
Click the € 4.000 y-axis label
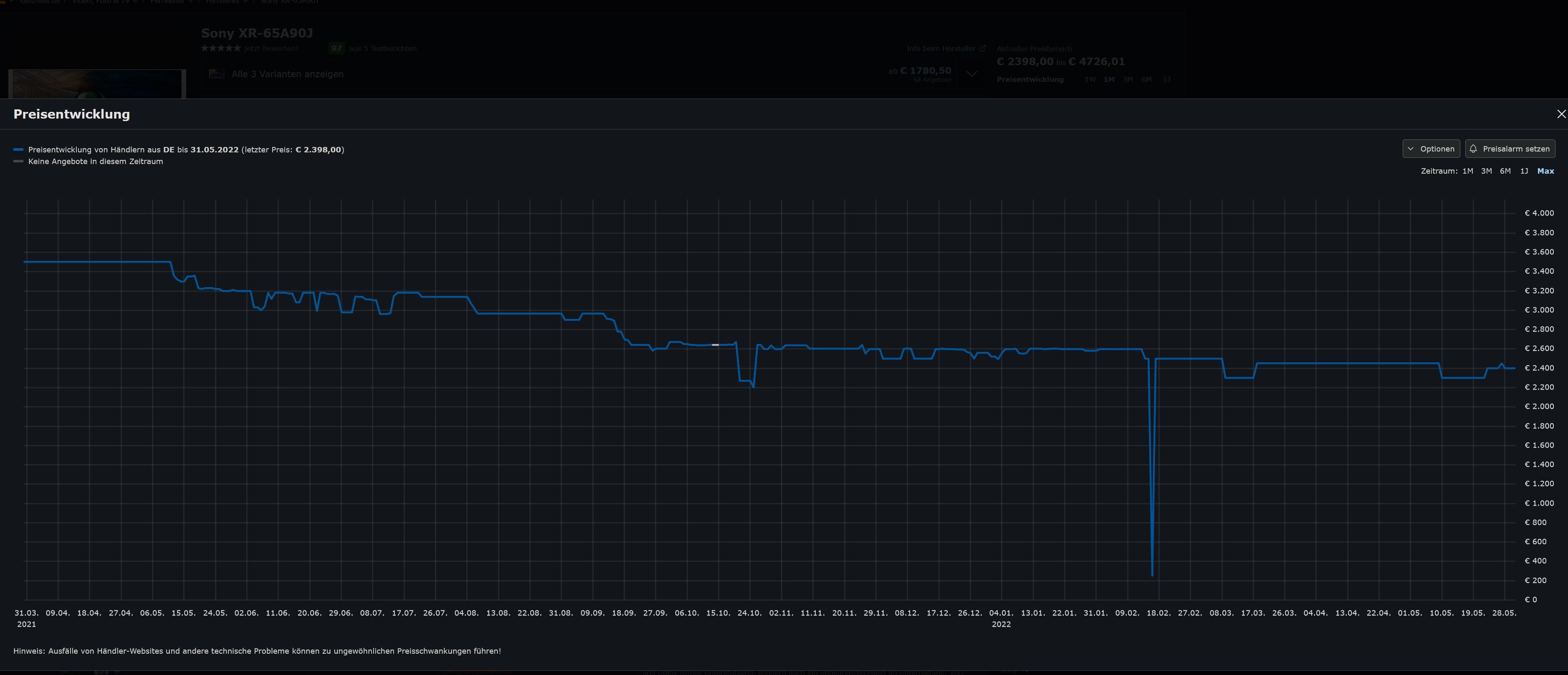[x=1539, y=213]
